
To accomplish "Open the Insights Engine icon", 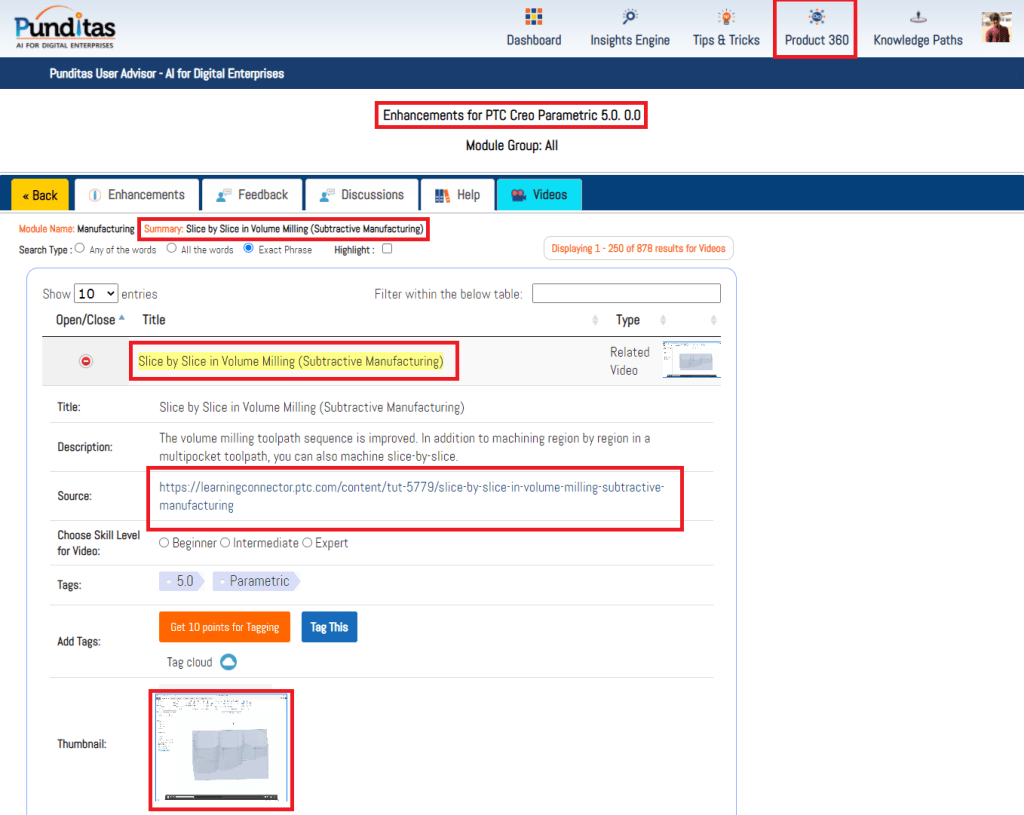I will click(x=630, y=18).
